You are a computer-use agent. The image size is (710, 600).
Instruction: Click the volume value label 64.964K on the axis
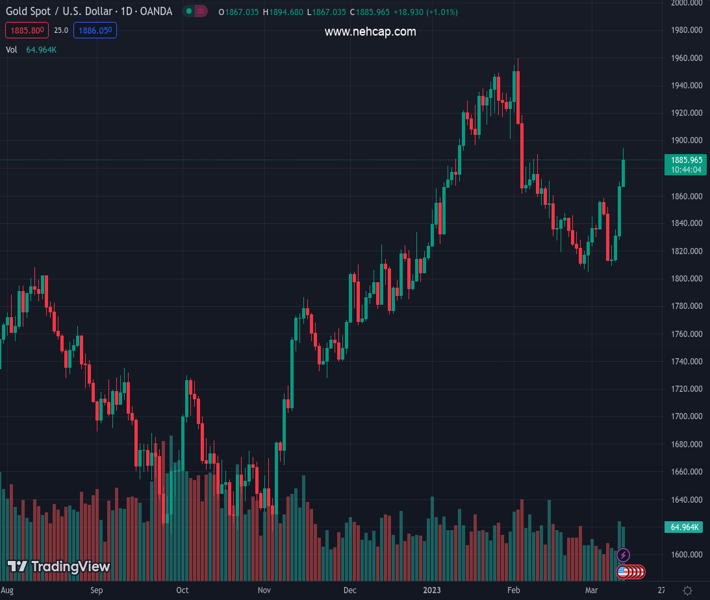(x=685, y=527)
